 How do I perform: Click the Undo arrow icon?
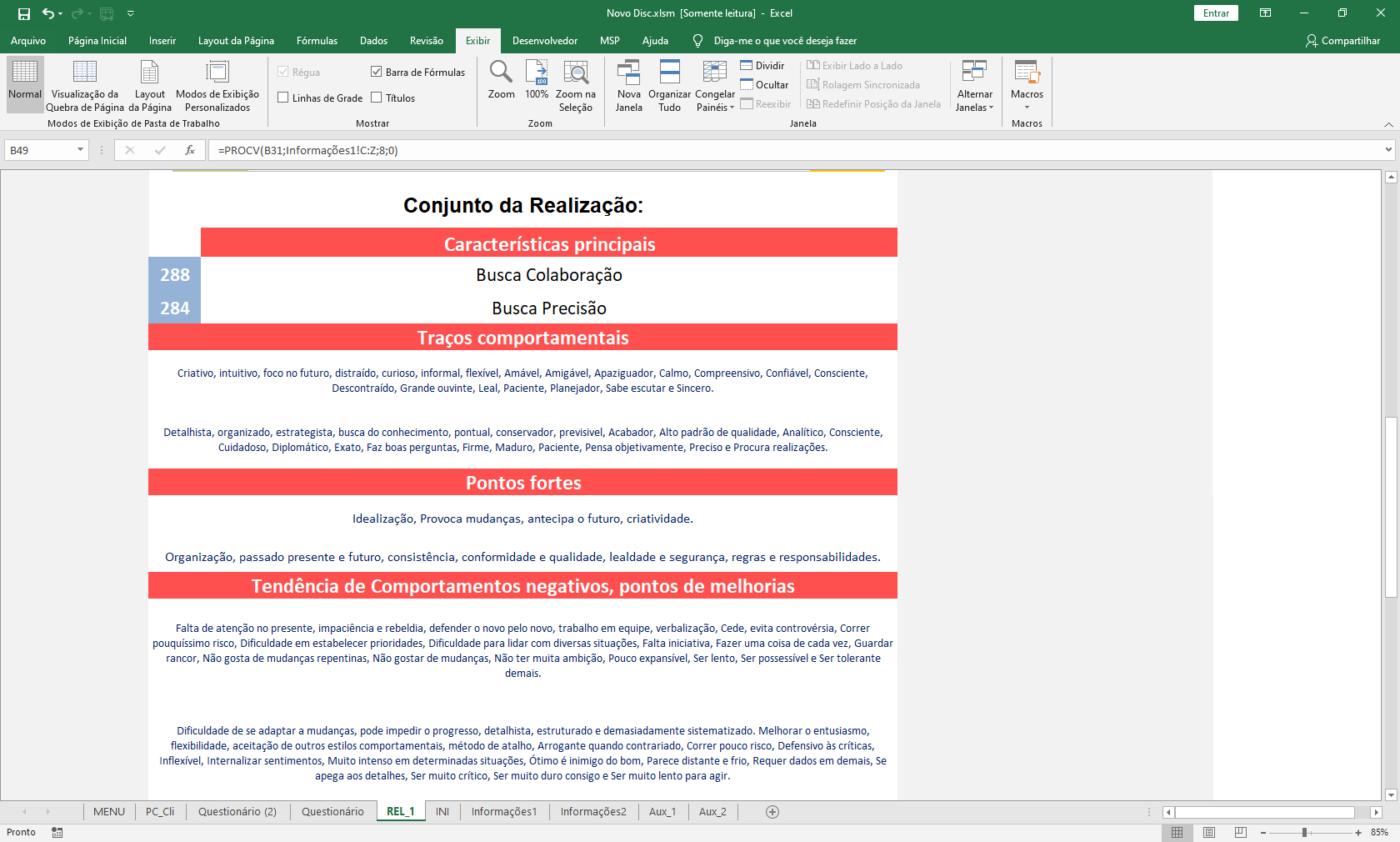(x=48, y=13)
